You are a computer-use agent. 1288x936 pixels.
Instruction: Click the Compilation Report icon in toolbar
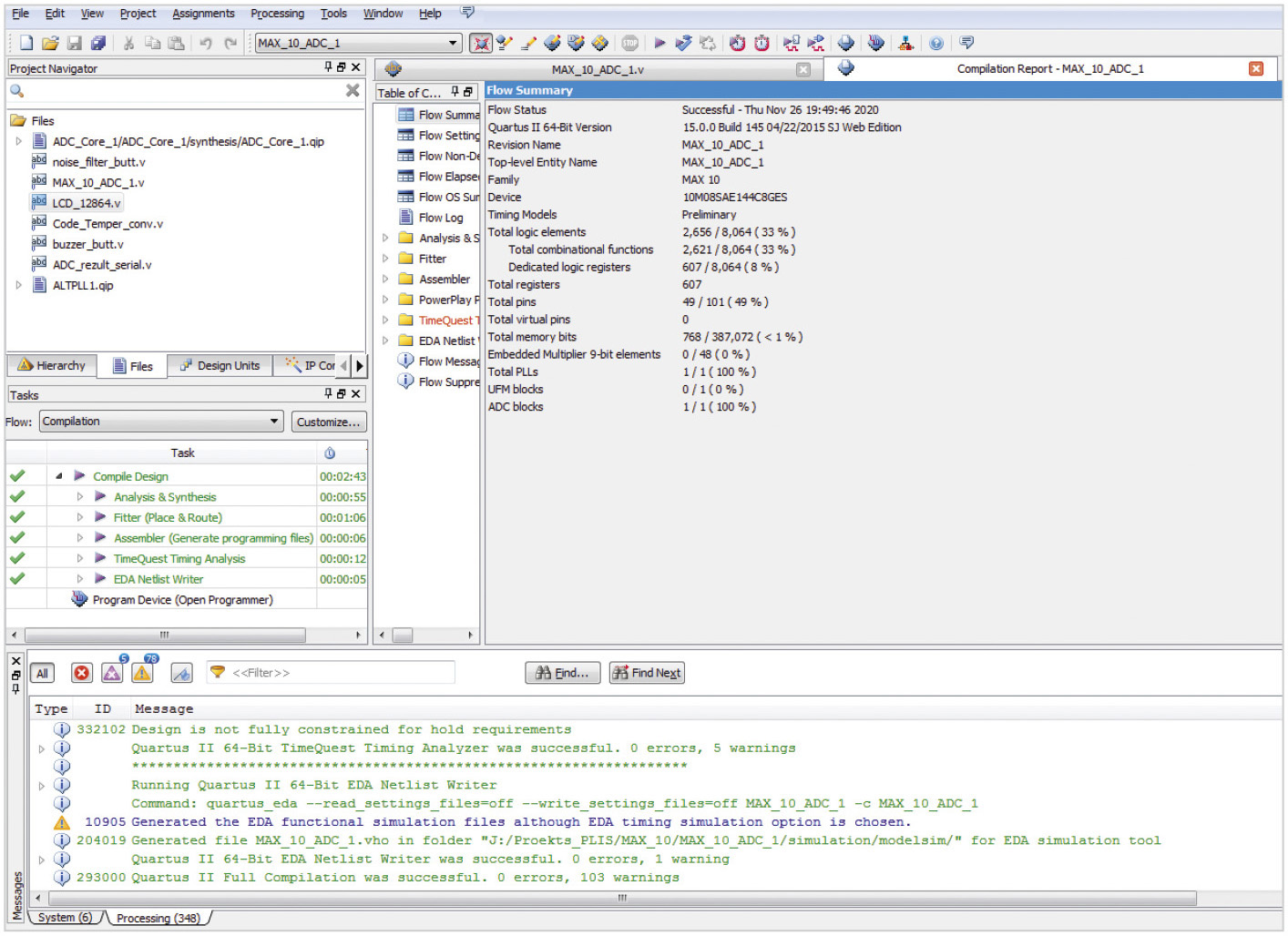(846, 43)
